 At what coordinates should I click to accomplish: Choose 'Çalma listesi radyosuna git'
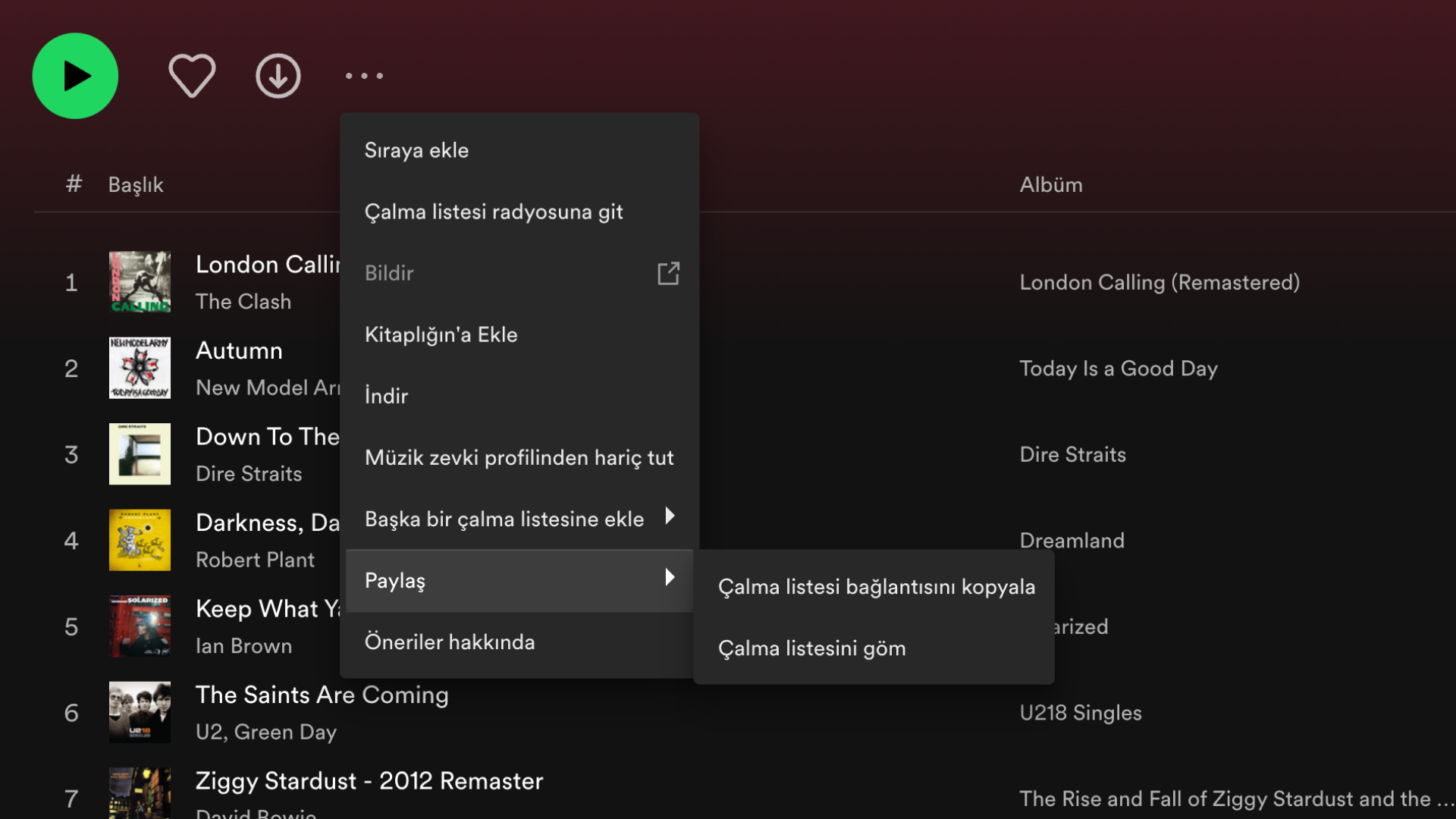tap(494, 212)
